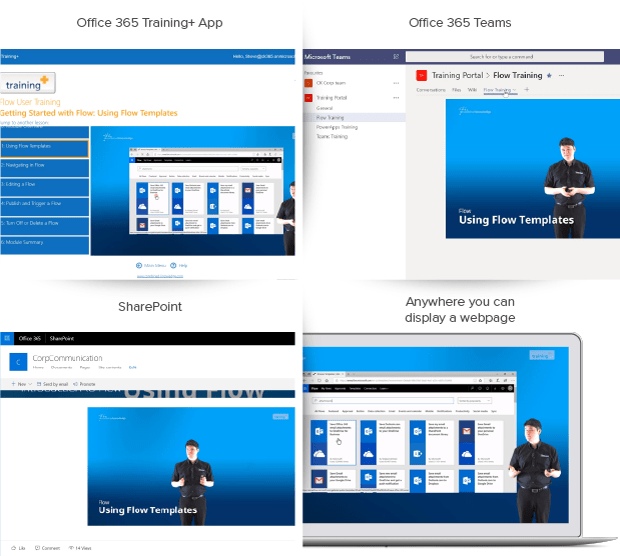Click SharePoint in the top bar
The height and width of the screenshot is (556, 620).
point(62,339)
